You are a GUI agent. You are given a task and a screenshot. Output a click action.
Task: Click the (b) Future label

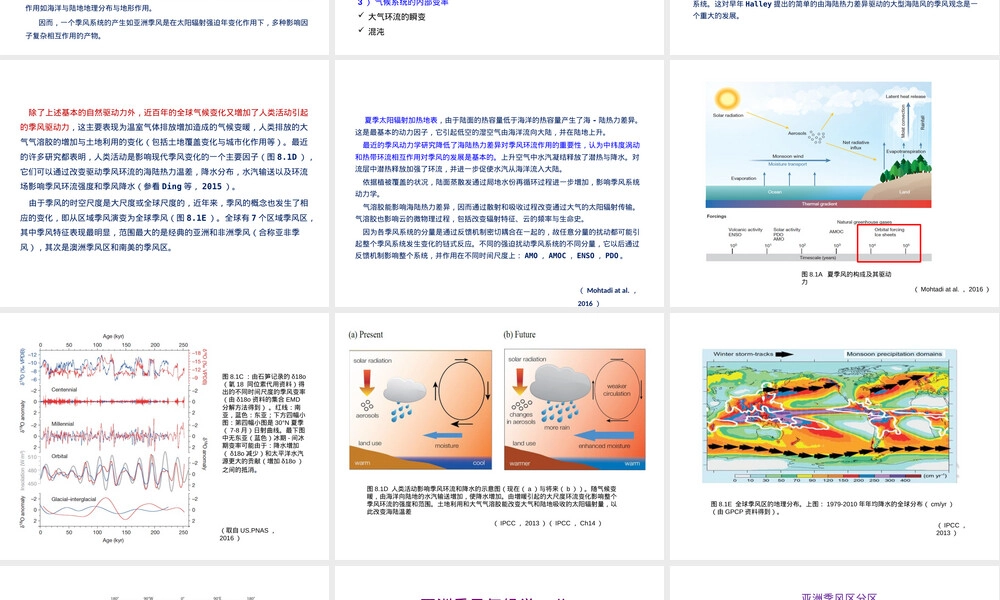pyautogui.click(x=519, y=335)
